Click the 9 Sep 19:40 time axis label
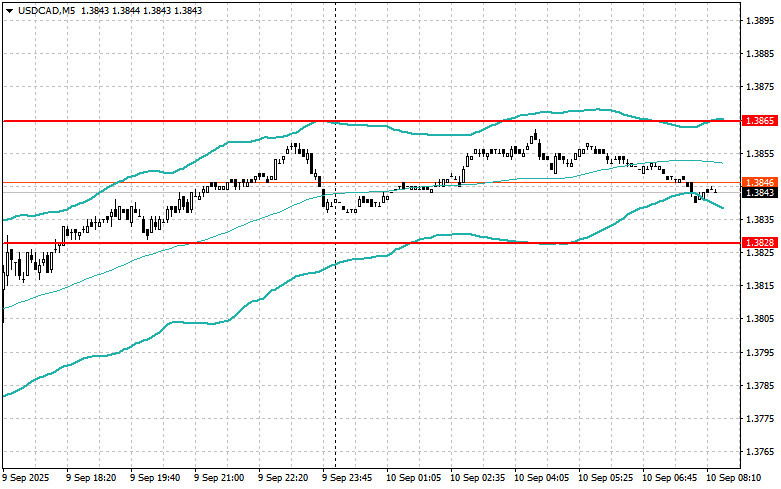 [155, 478]
